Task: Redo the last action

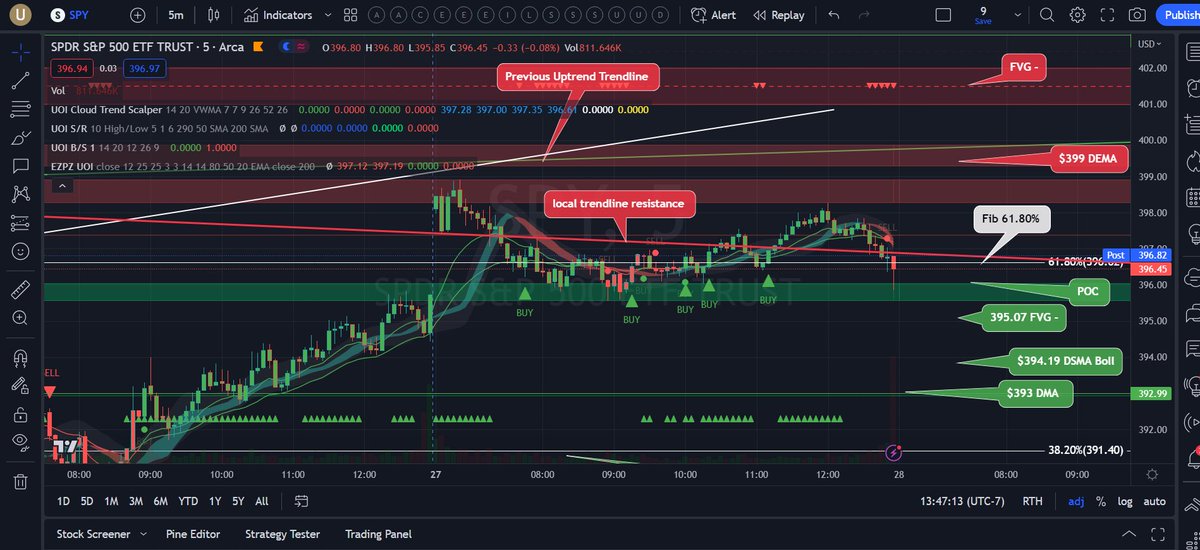Action: click(864, 15)
